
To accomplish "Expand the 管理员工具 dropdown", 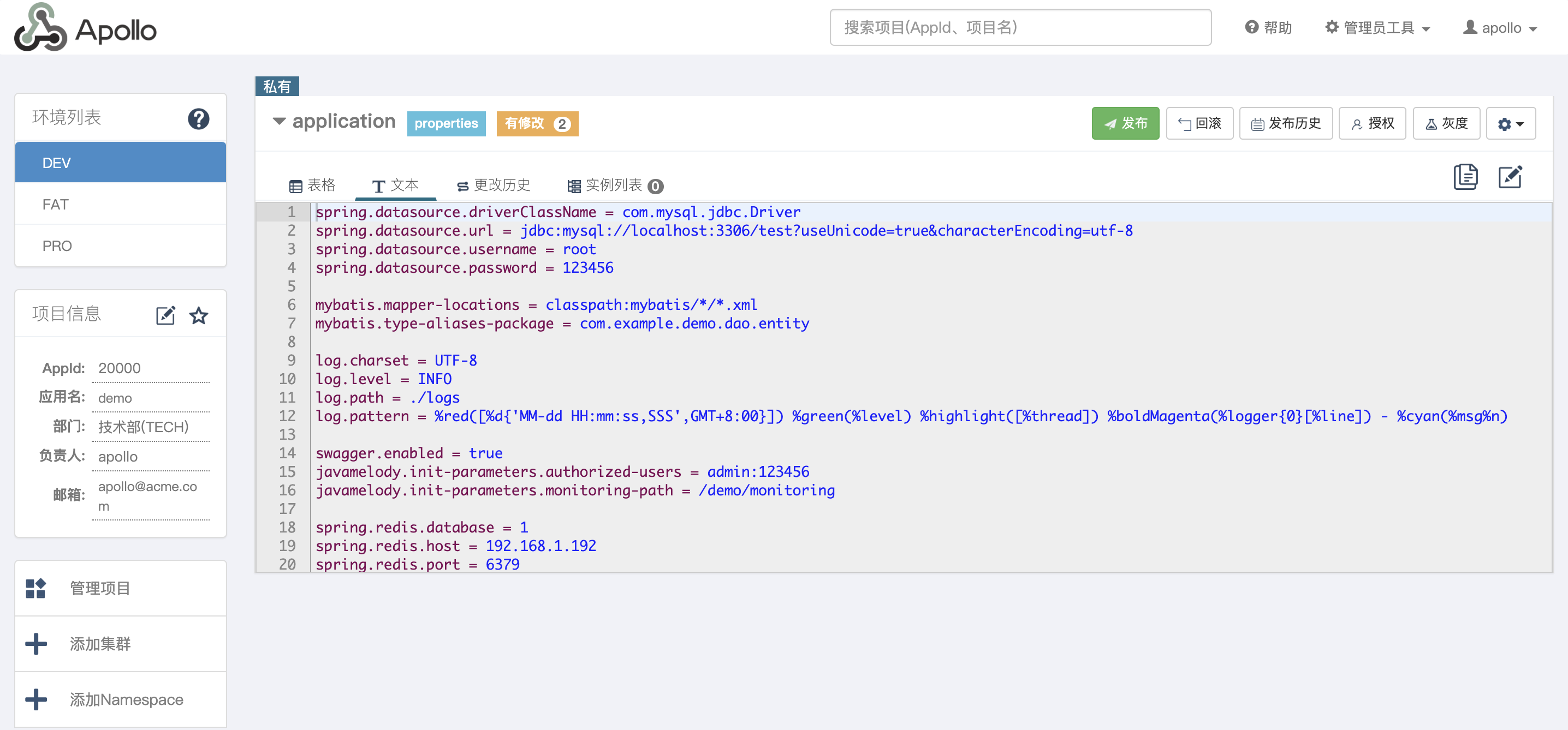I will (1377, 27).
